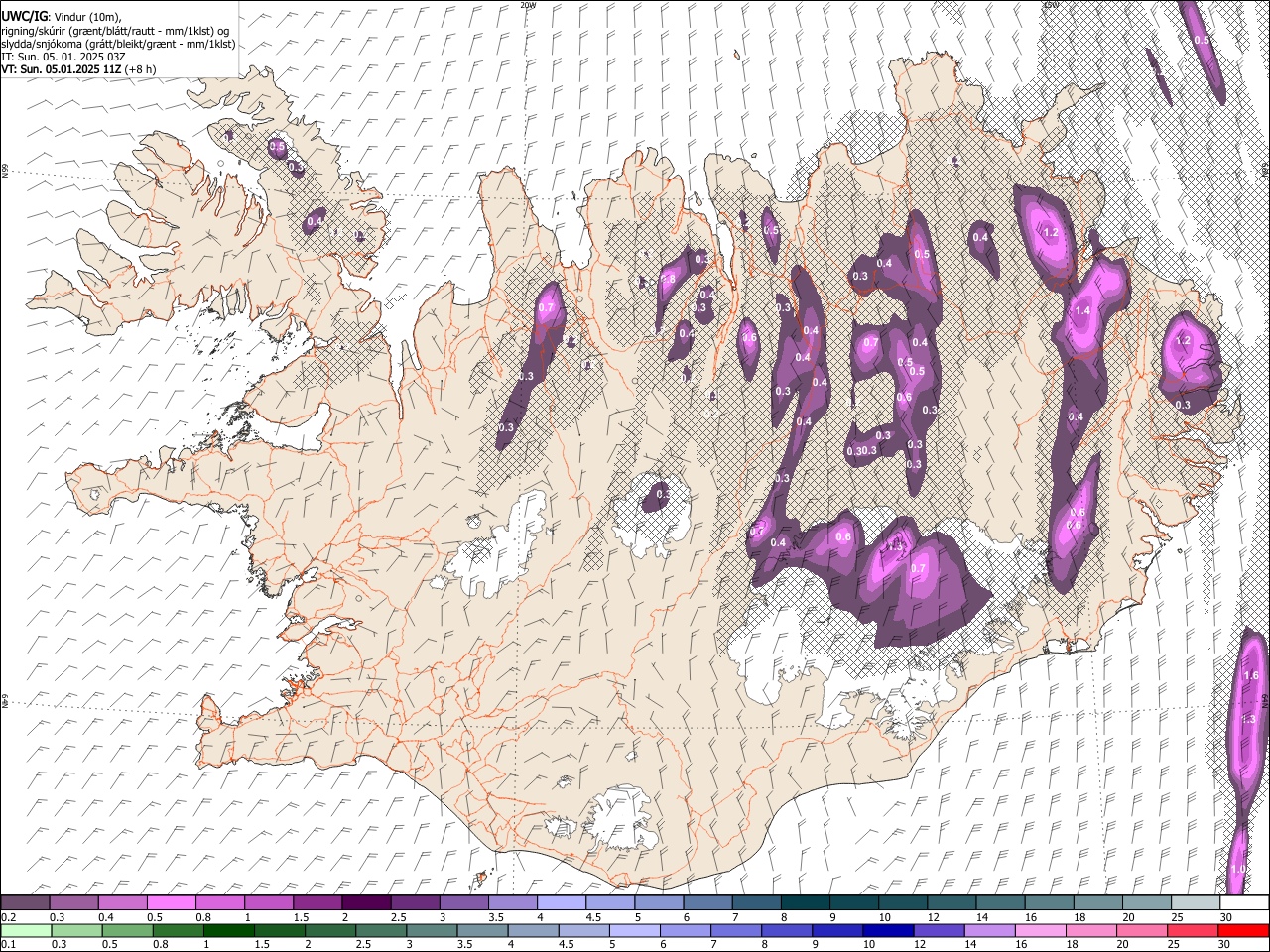
Task: Select the light blue lower-row swatch starting at 5
Action: [635, 930]
